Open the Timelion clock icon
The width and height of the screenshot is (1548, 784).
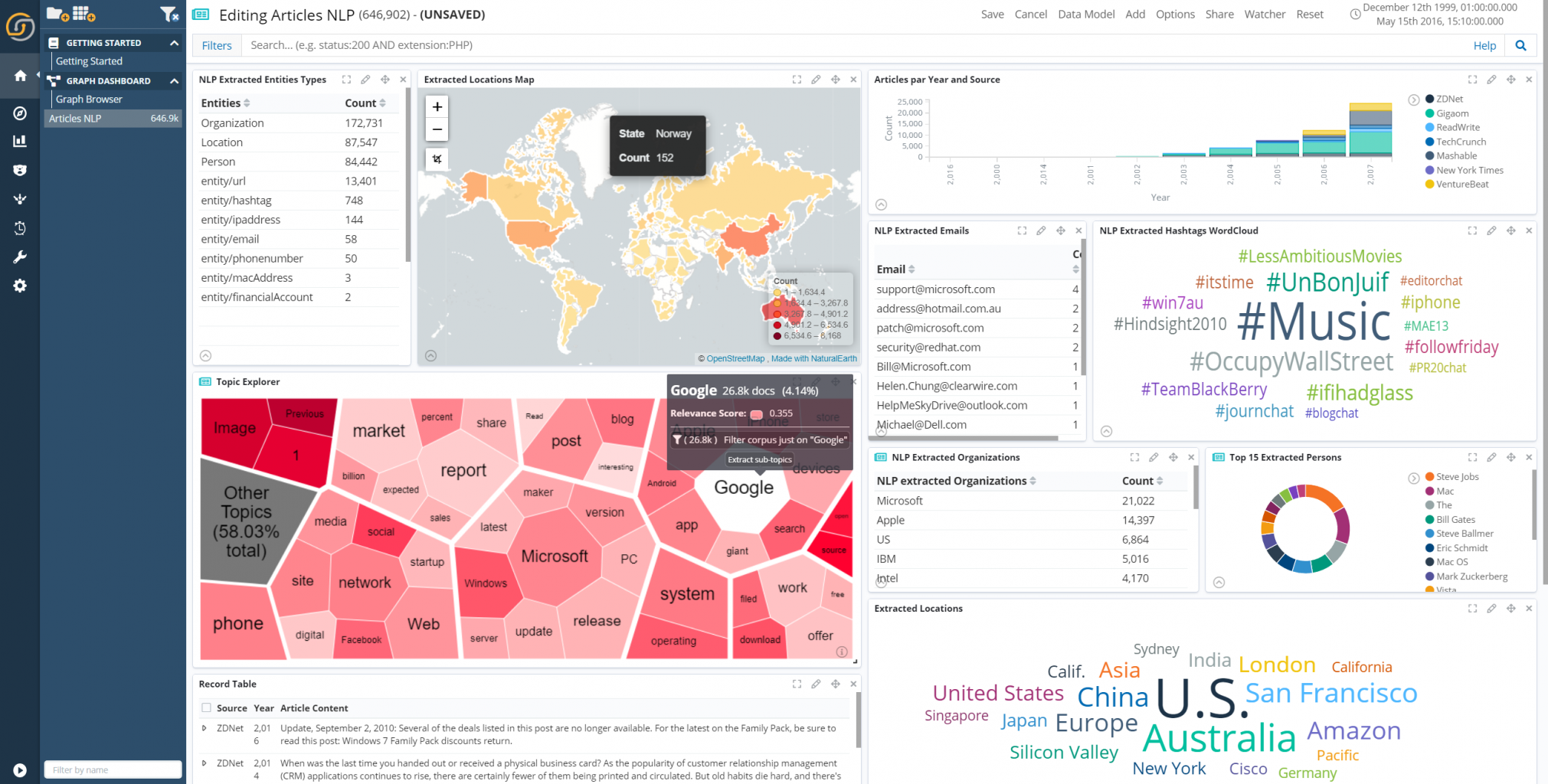click(x=20, y=228)
